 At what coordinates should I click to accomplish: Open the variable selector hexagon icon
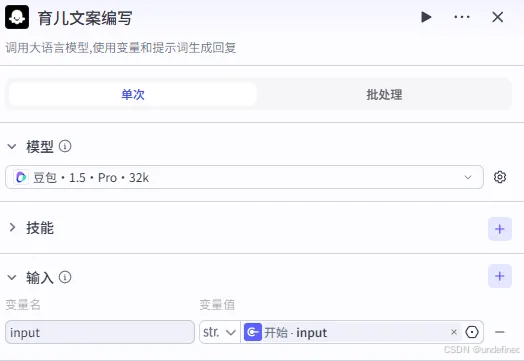pos(472,332)
